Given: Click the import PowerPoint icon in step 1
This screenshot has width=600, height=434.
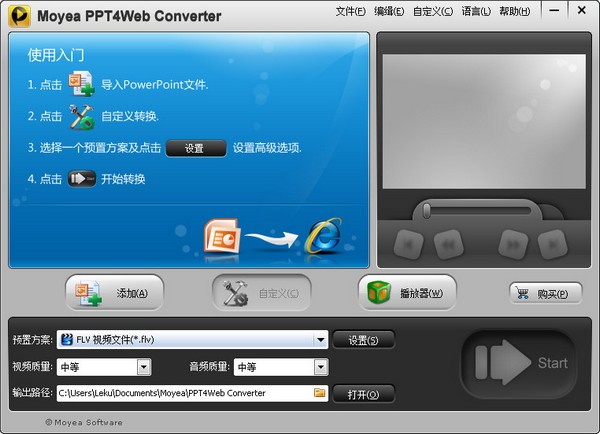Looking at the screenshot, I should pyautogui.click(x=81, y=83).
